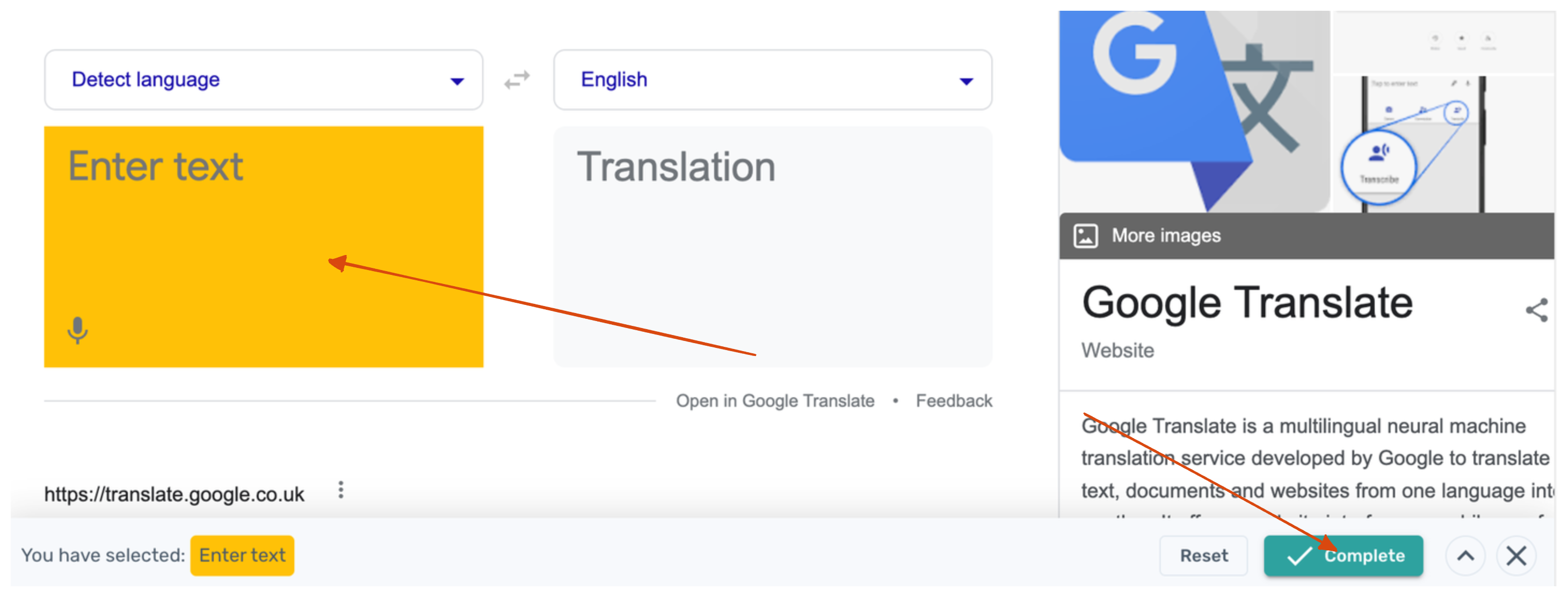Share the Google Translate panel

click(x=1536, y=310)
